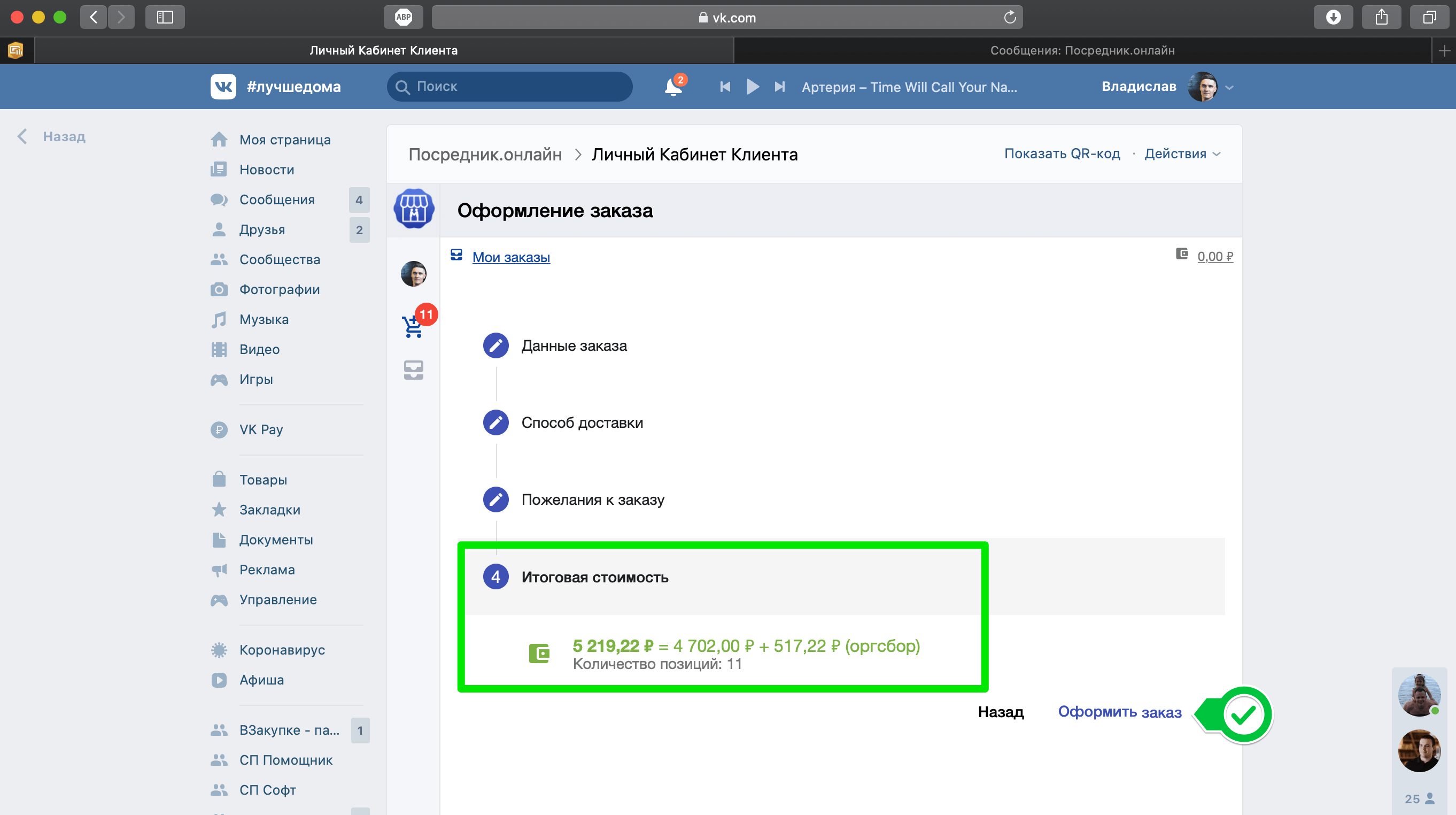Image resolution: width=1456 pixels, height=815 pixels.
Task: Click the store app logo icon
Action: [x=414, y=209]
